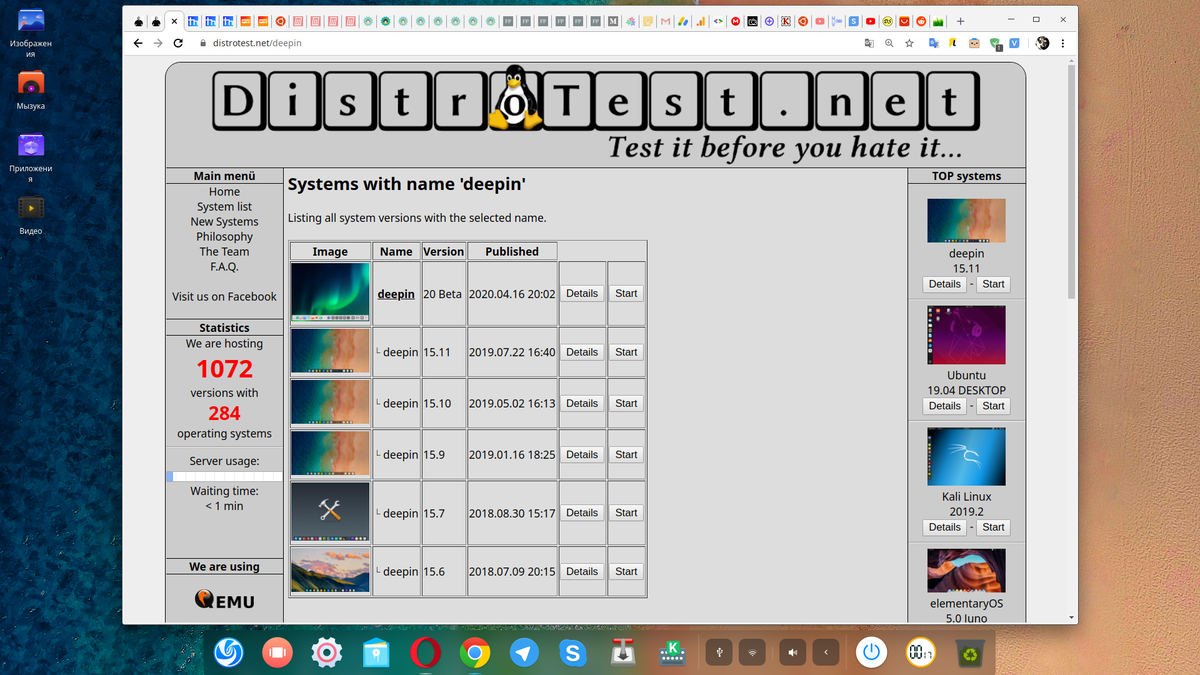Click the power button in dock
This screenshot has height=675, width=1200.
click(x=872, y=653)
